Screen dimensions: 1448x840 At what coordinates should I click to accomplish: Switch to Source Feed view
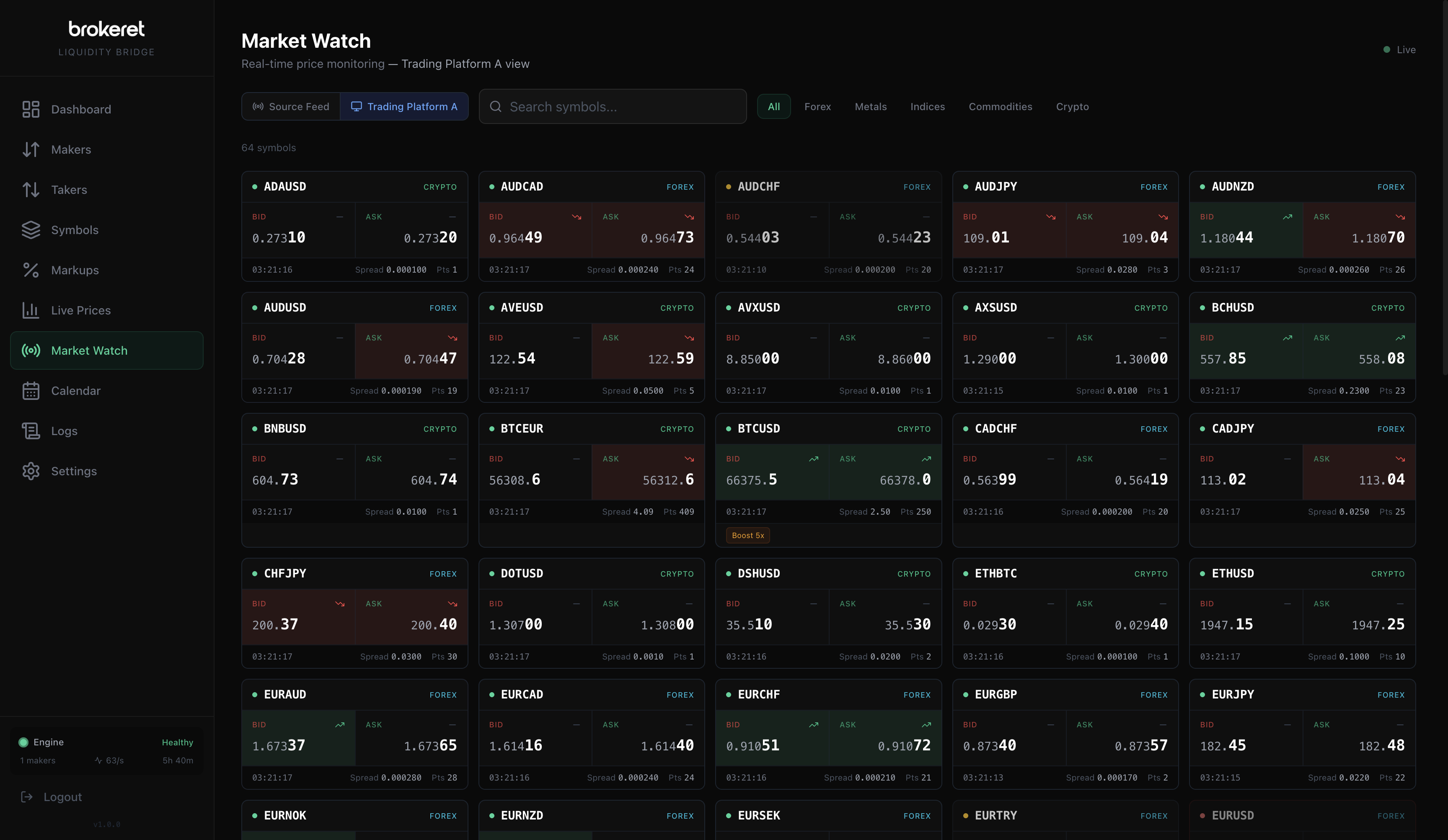pyautogui.click(x=291, y=106)
